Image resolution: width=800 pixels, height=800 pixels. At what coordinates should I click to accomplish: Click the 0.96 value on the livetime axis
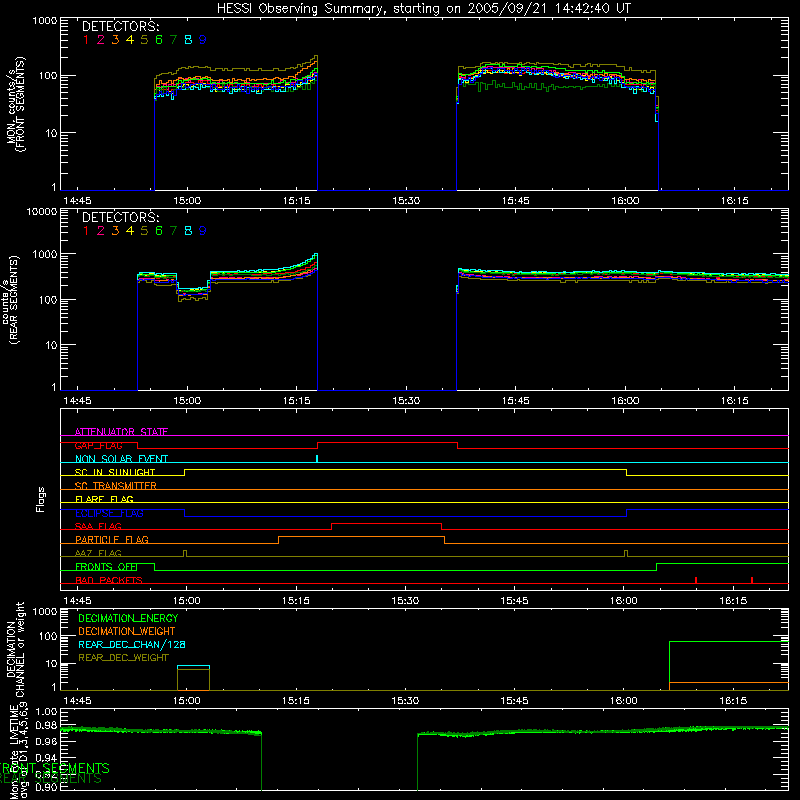47,741
